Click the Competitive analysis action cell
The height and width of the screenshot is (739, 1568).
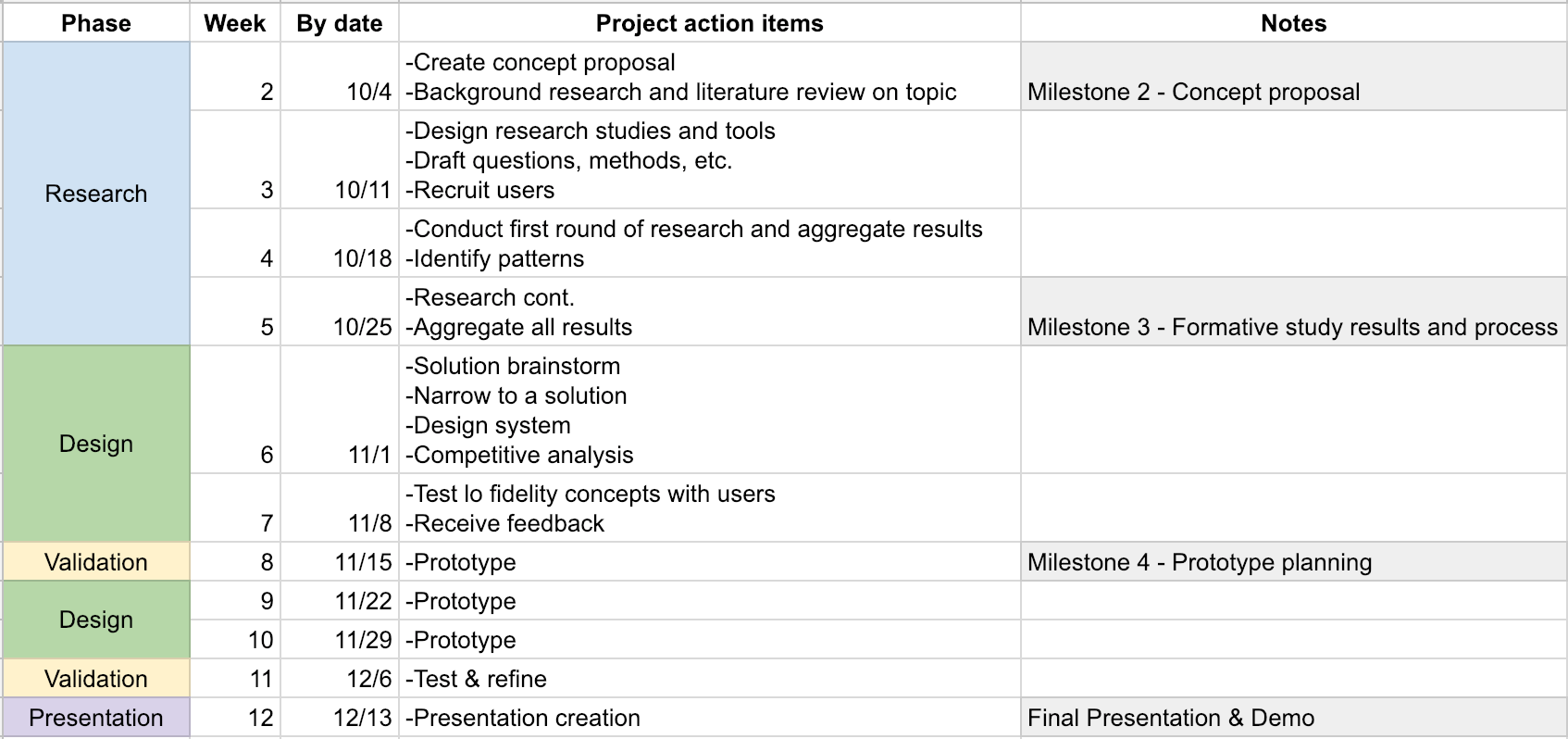(710, 410)
